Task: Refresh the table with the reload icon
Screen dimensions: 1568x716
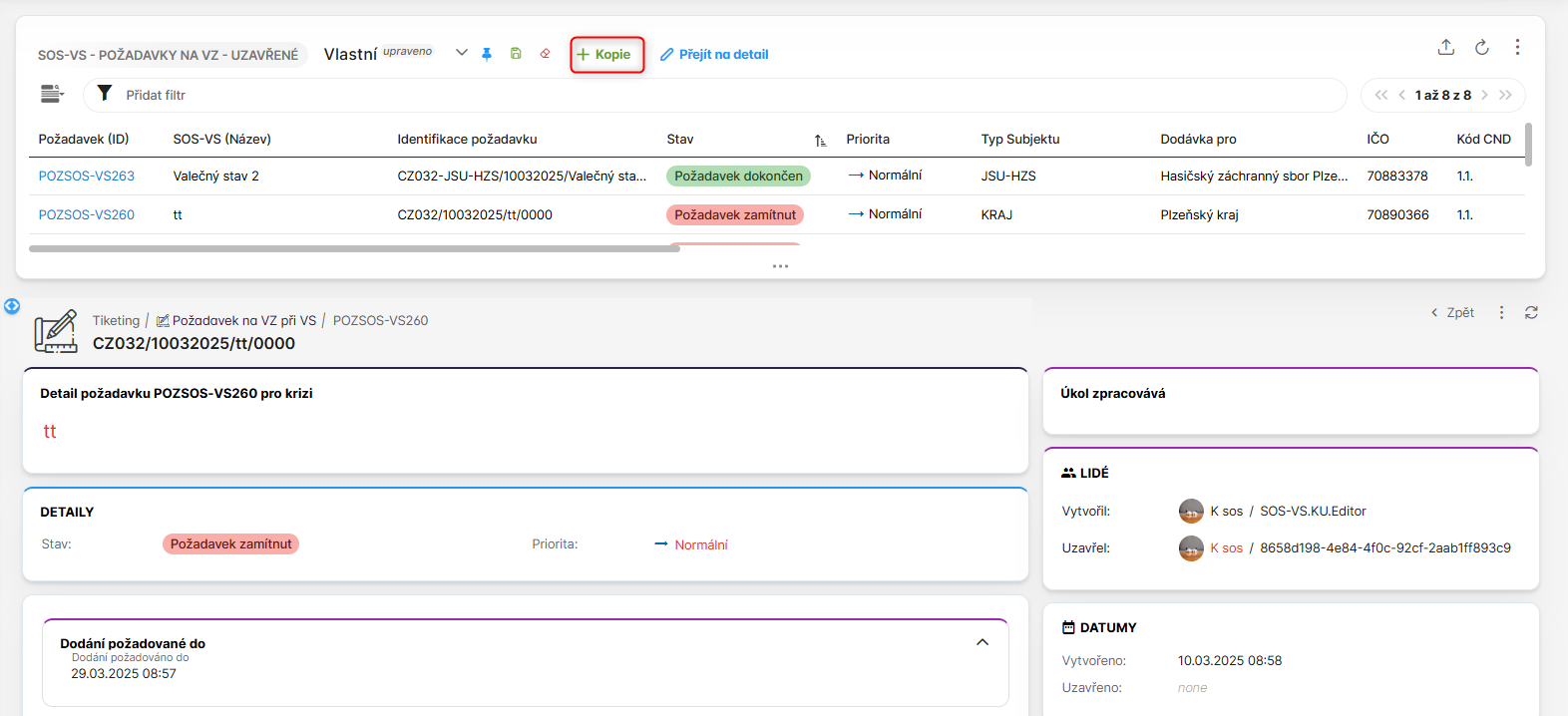Action: tap(1482, 47)
